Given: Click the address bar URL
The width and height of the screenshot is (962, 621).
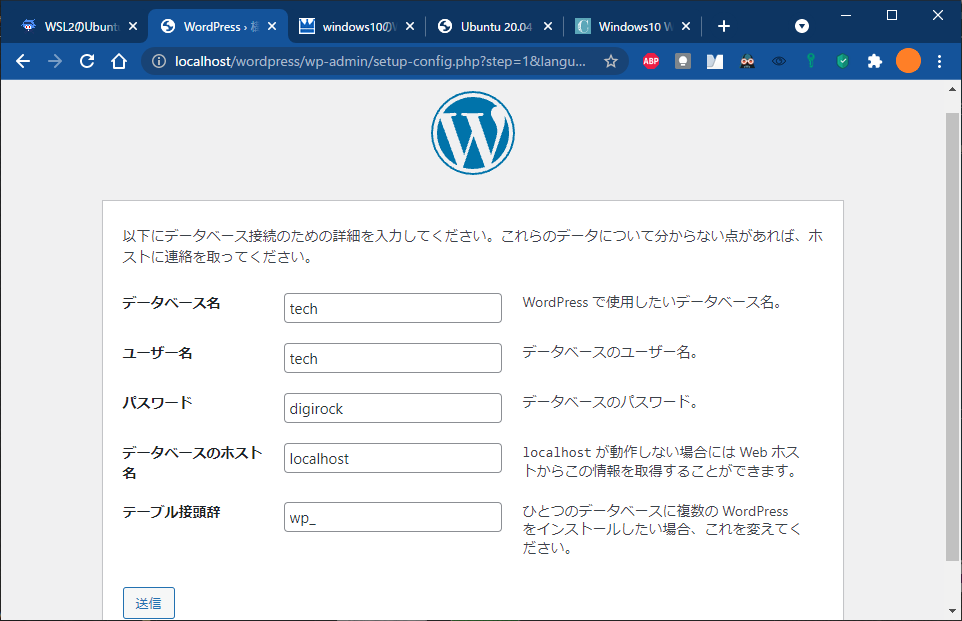Looking at the screenshot, I should (x=380, y=61).
